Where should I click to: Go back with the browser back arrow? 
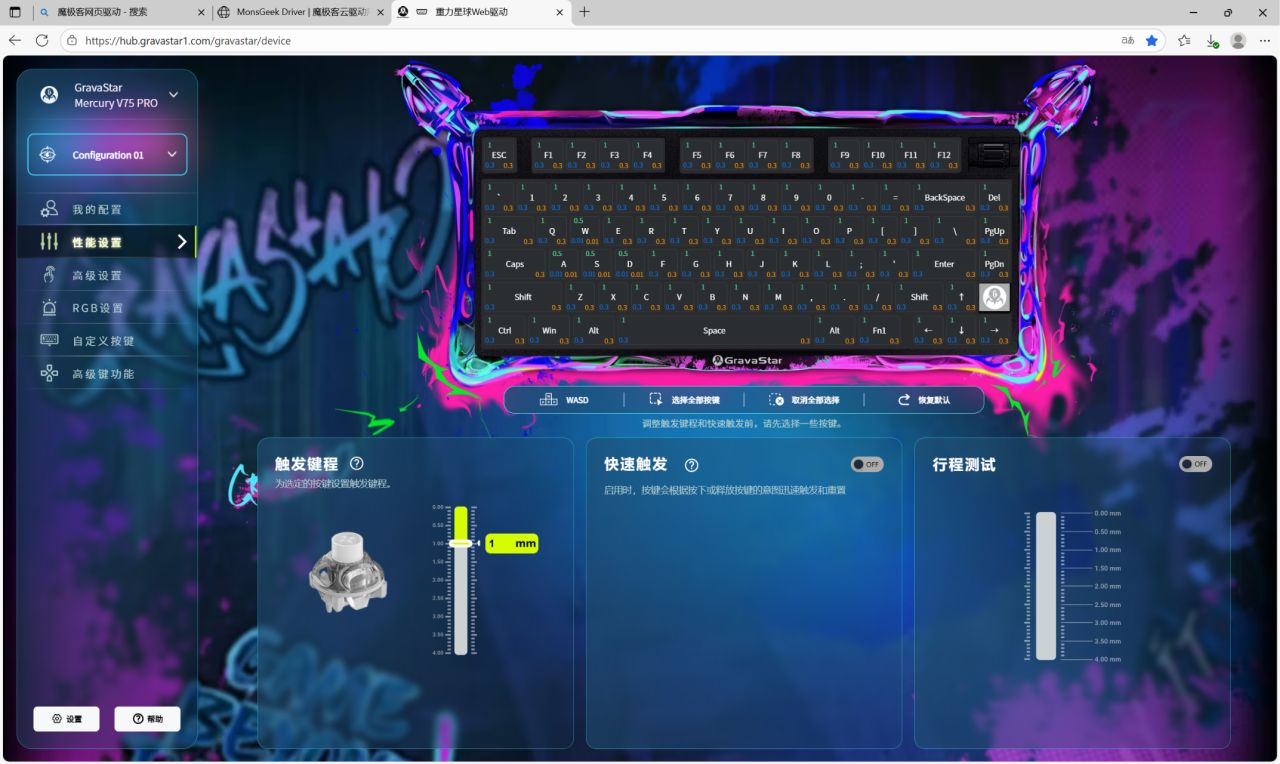15,41
